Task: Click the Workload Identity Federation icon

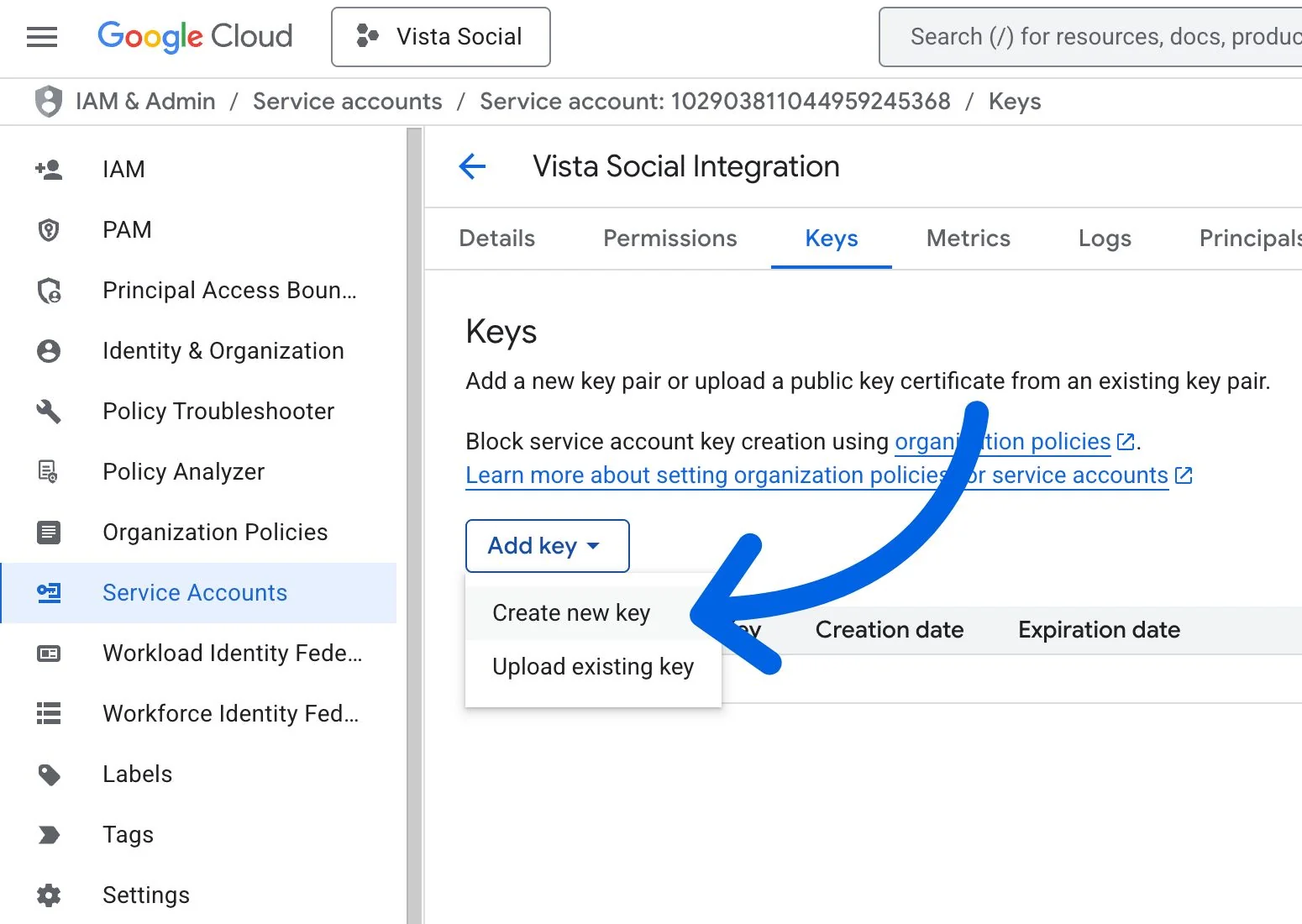Action: pos(49,654)
